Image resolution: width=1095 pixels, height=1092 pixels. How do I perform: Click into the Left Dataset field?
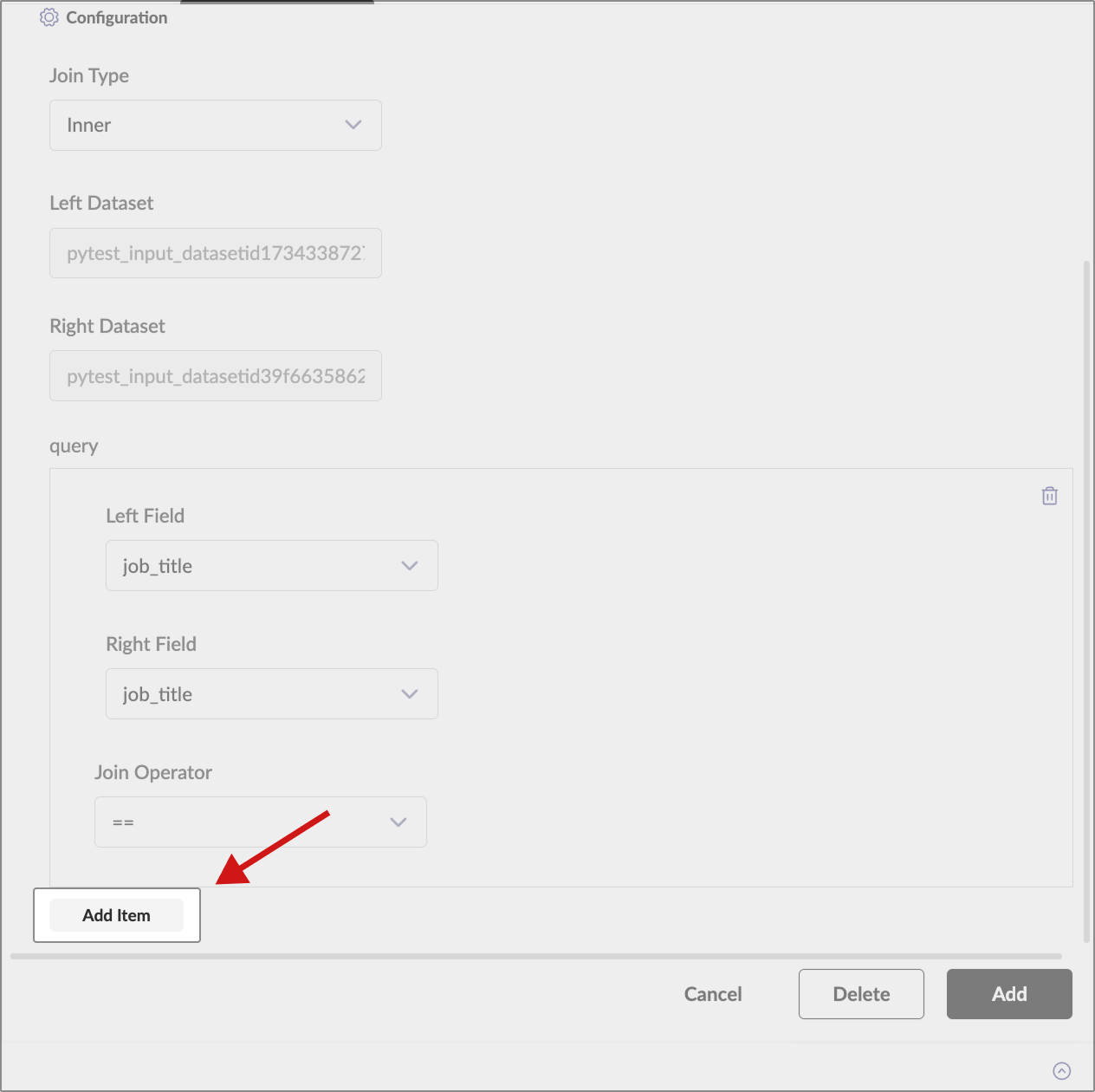click(x=215, y=253)
